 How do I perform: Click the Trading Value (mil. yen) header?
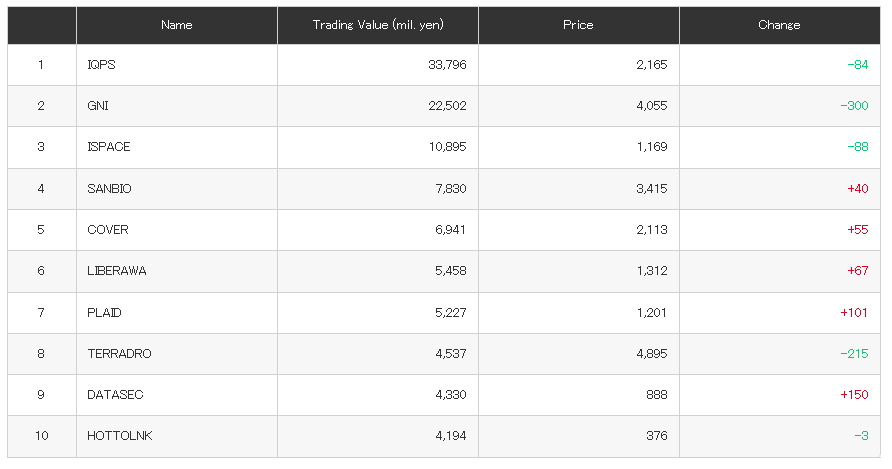click(x=378, y=25)
